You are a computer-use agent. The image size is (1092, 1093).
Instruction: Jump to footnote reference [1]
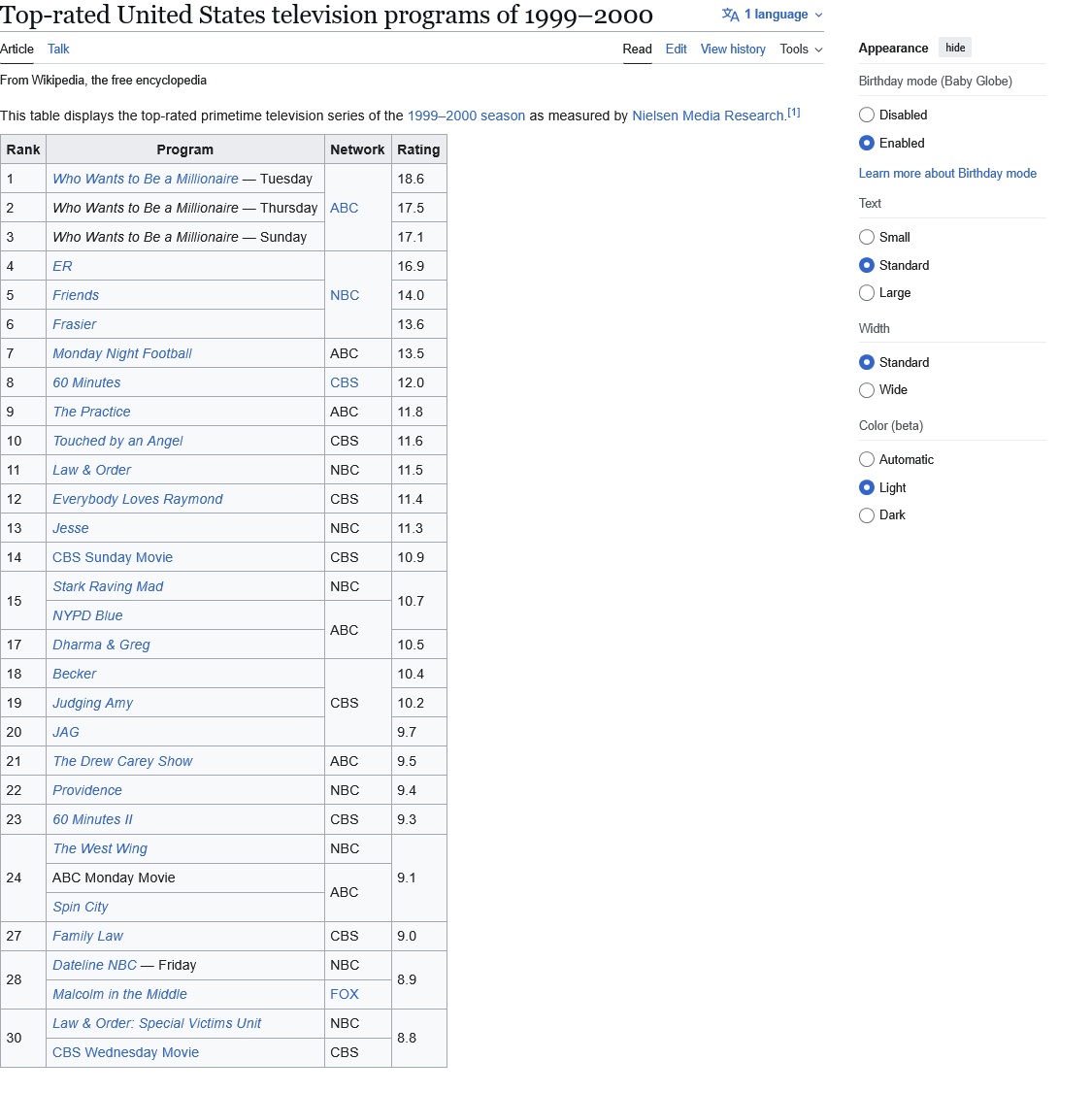[794, 113]
